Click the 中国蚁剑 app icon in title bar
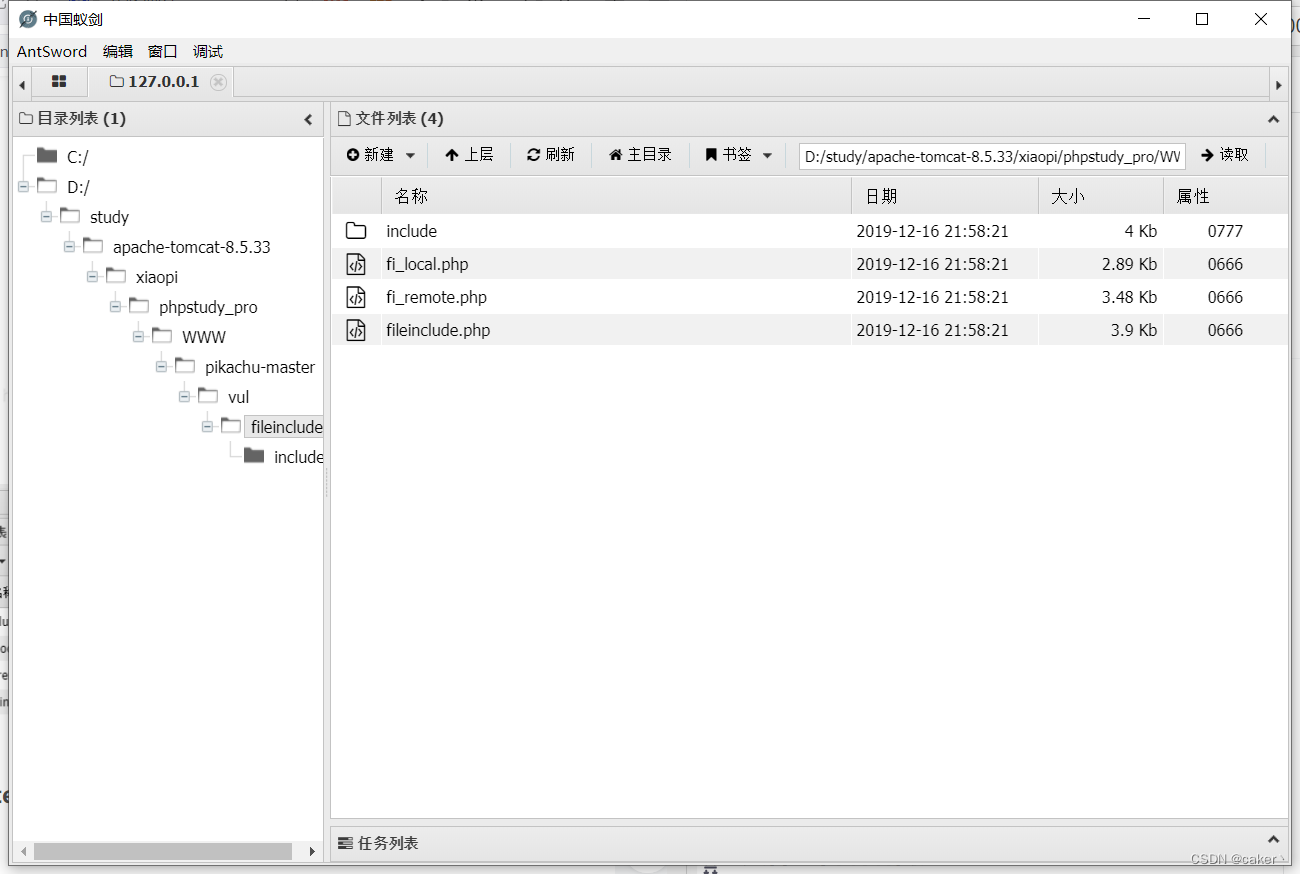Screen dimensions: 1300x874 click(x=28, y=19)
